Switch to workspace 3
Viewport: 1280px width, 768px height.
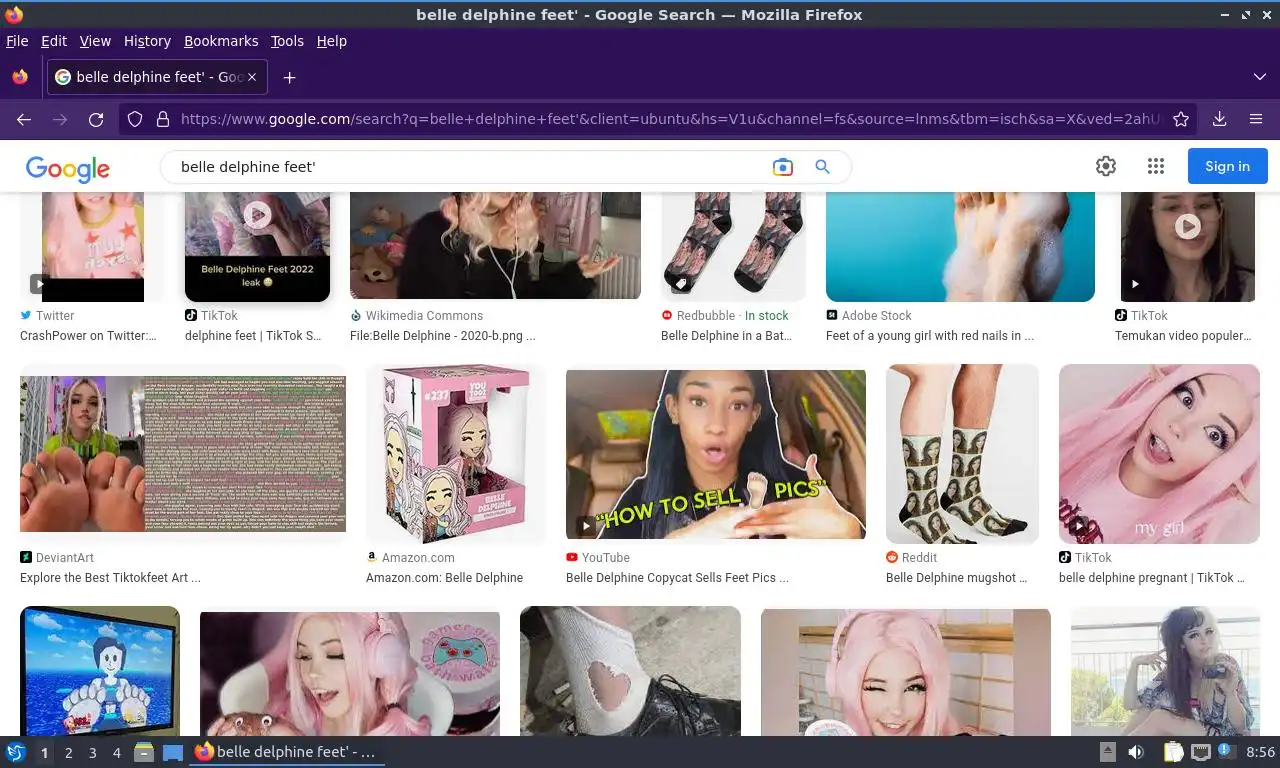point(92,753)
